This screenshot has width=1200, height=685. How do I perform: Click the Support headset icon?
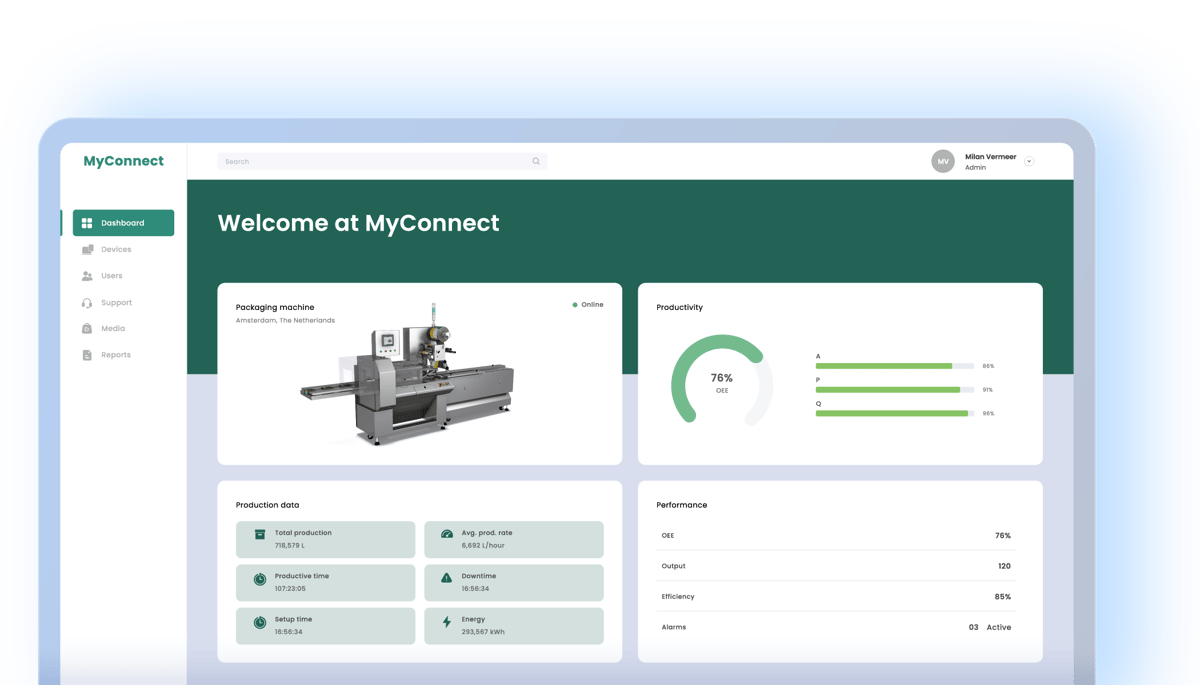pyautogui.click(x=87, y=303)
